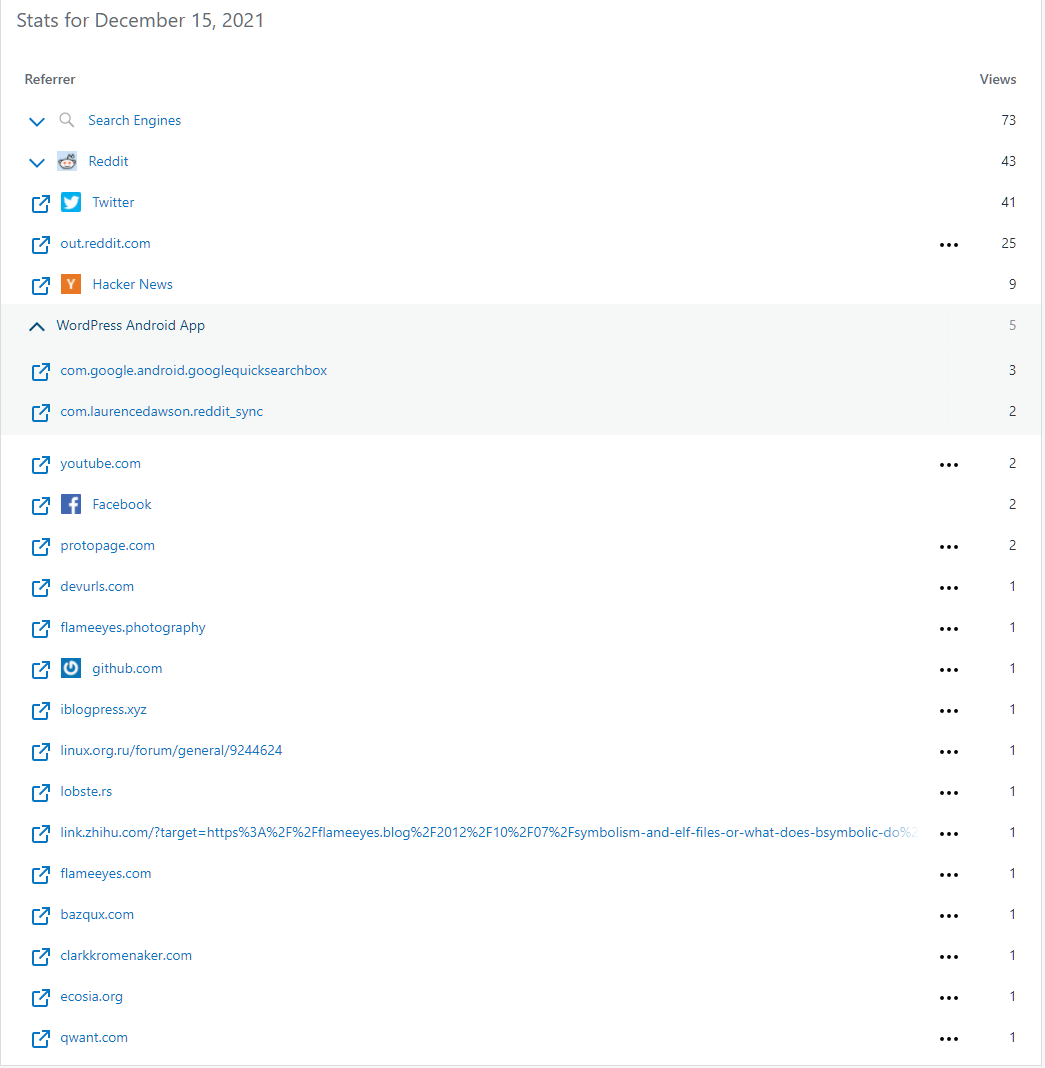Open the flameeyes.photography referrer link
Screen dimensions: 1045x1068
(x=132, y=627)
